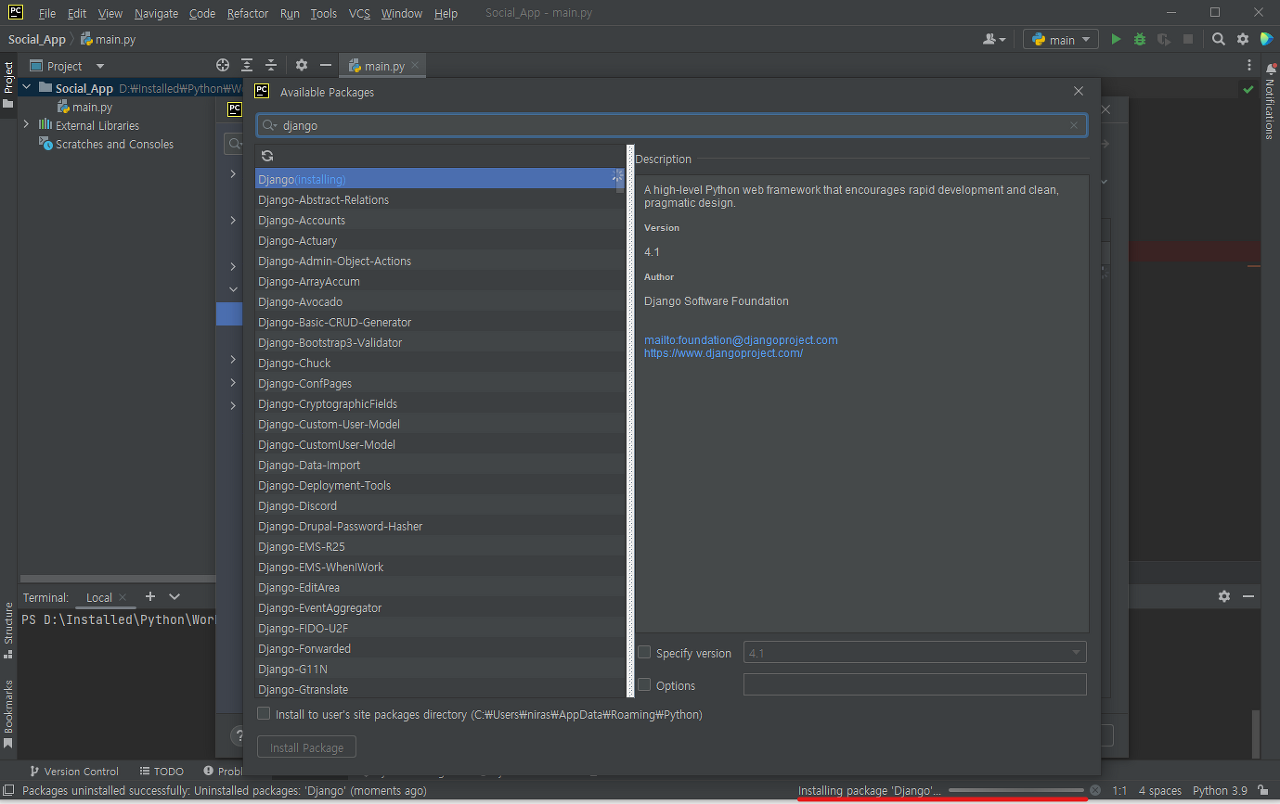Click Expand All icon in Project panel
The width and height of the screenshot is (1280, 804).
[247, 65]
